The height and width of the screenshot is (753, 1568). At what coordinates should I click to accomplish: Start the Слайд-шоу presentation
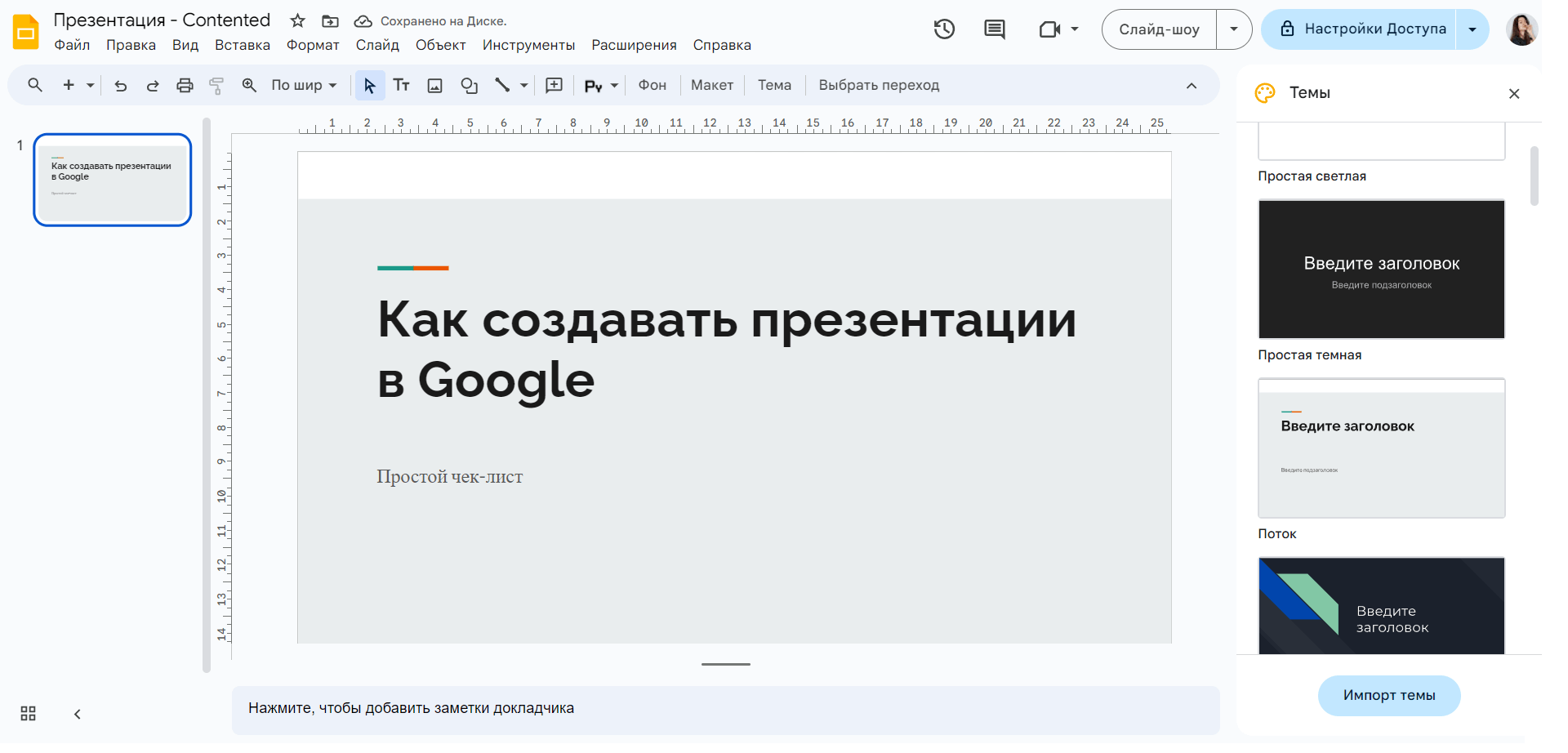[x=1159, y=29]
